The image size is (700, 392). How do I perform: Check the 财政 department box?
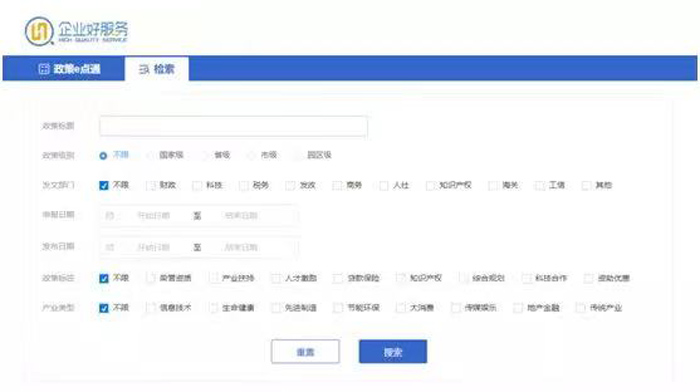click(150, 185)
